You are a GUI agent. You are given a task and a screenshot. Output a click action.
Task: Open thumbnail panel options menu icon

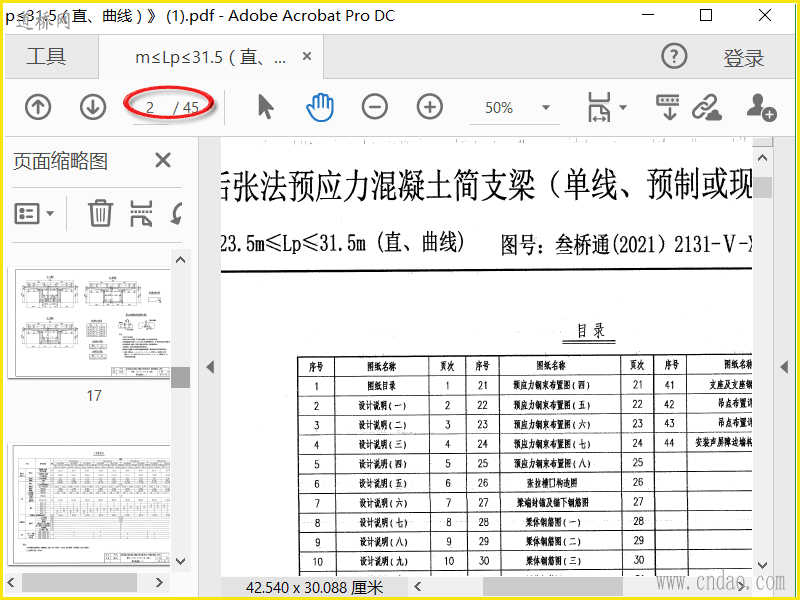pyautogui.click(x=33, y=213)
